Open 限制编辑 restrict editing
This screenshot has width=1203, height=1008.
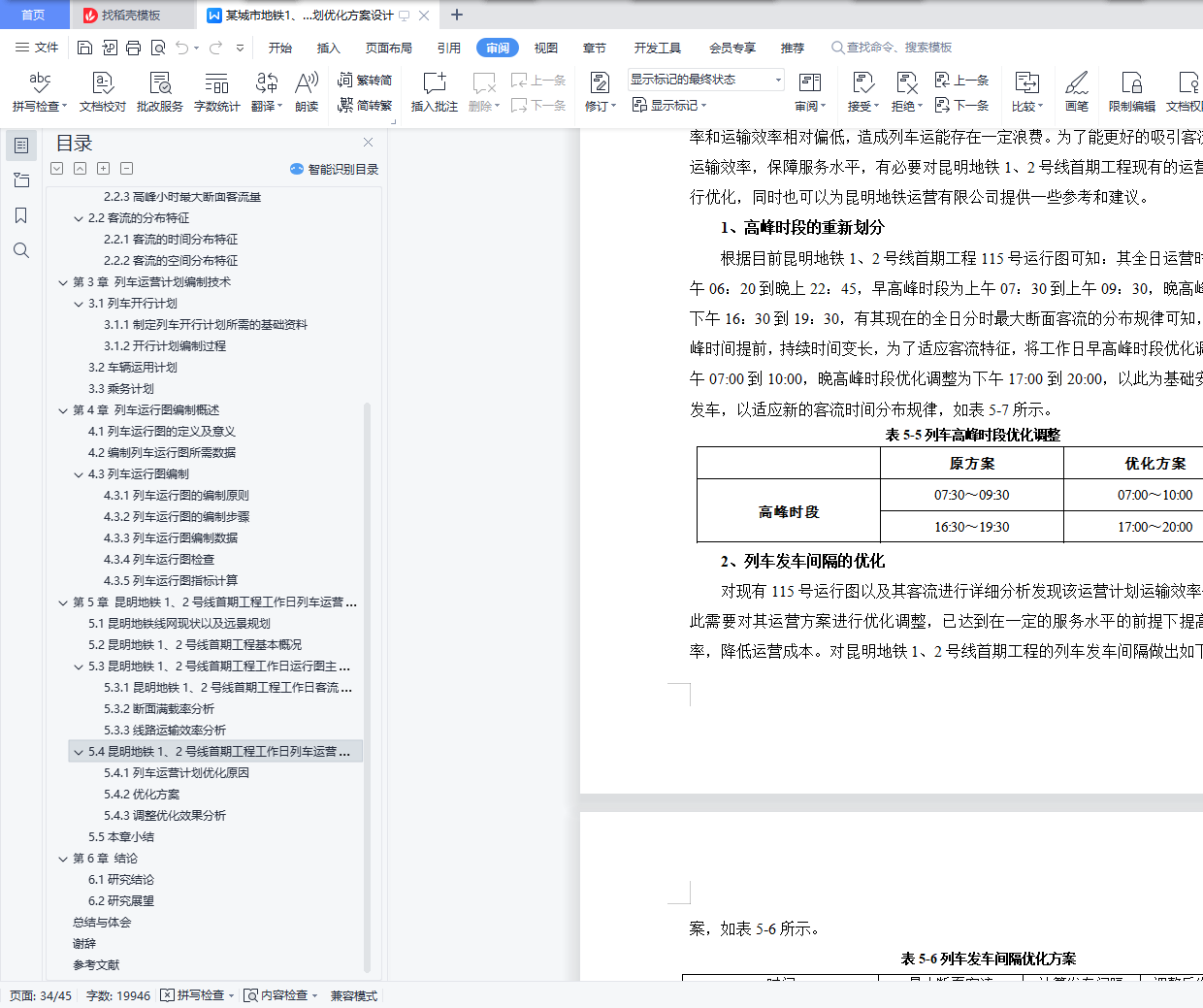[x=1132, y=92]
